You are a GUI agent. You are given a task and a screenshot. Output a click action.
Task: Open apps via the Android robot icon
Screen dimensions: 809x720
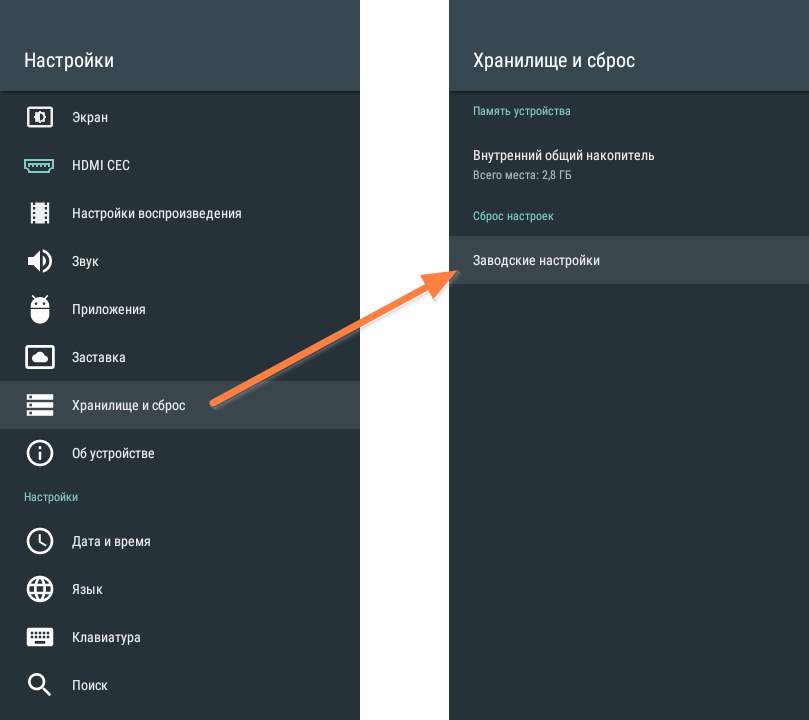(40, 309)
